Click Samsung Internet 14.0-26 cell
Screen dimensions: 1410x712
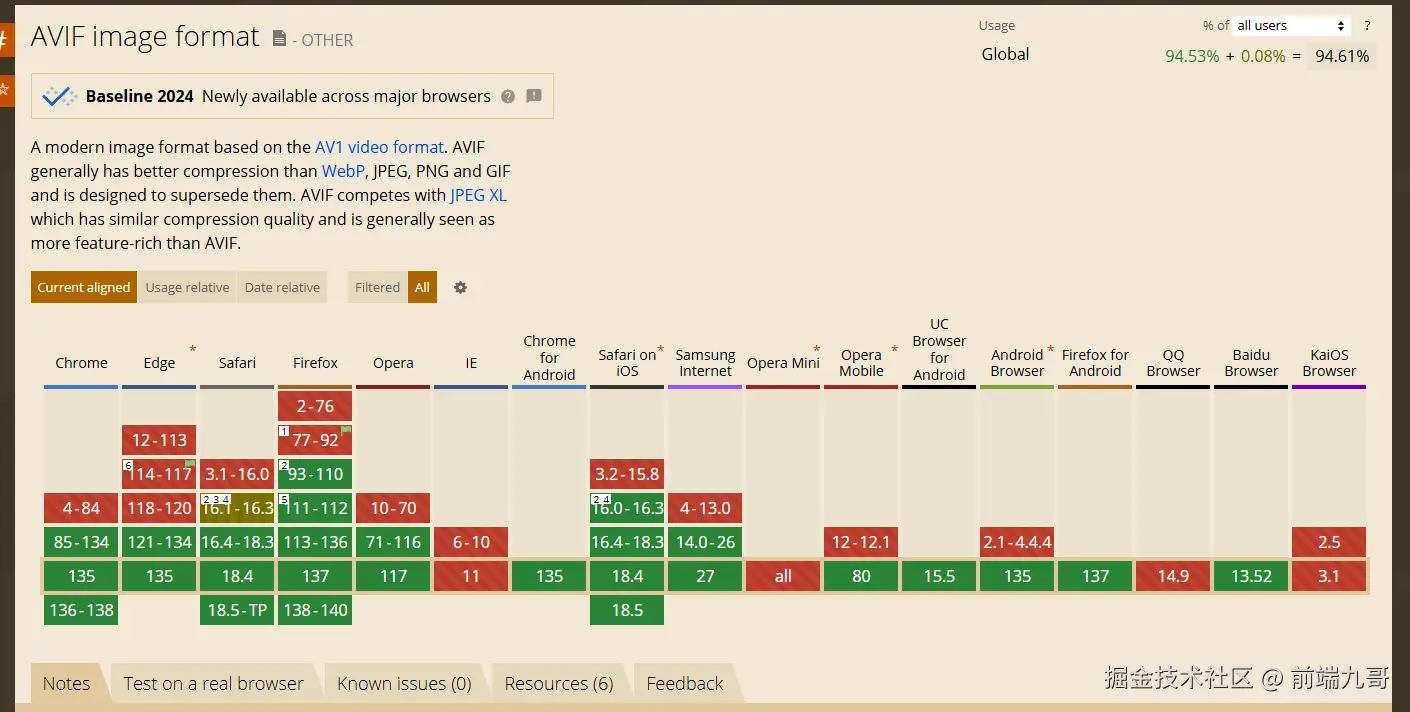tap(705, 542)
